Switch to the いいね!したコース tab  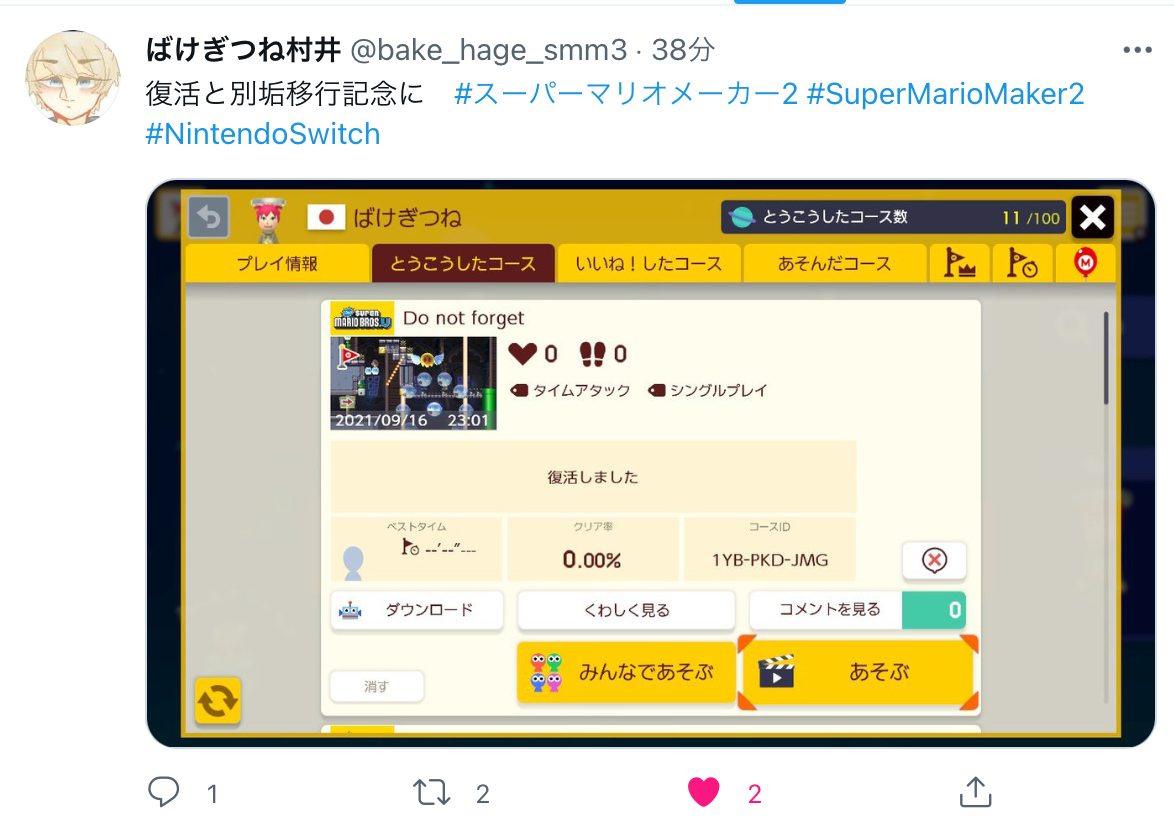[x=648, y=264]
